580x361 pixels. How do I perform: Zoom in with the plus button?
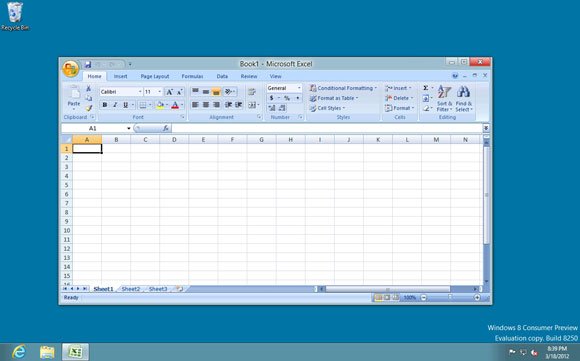tap(477, 297)
